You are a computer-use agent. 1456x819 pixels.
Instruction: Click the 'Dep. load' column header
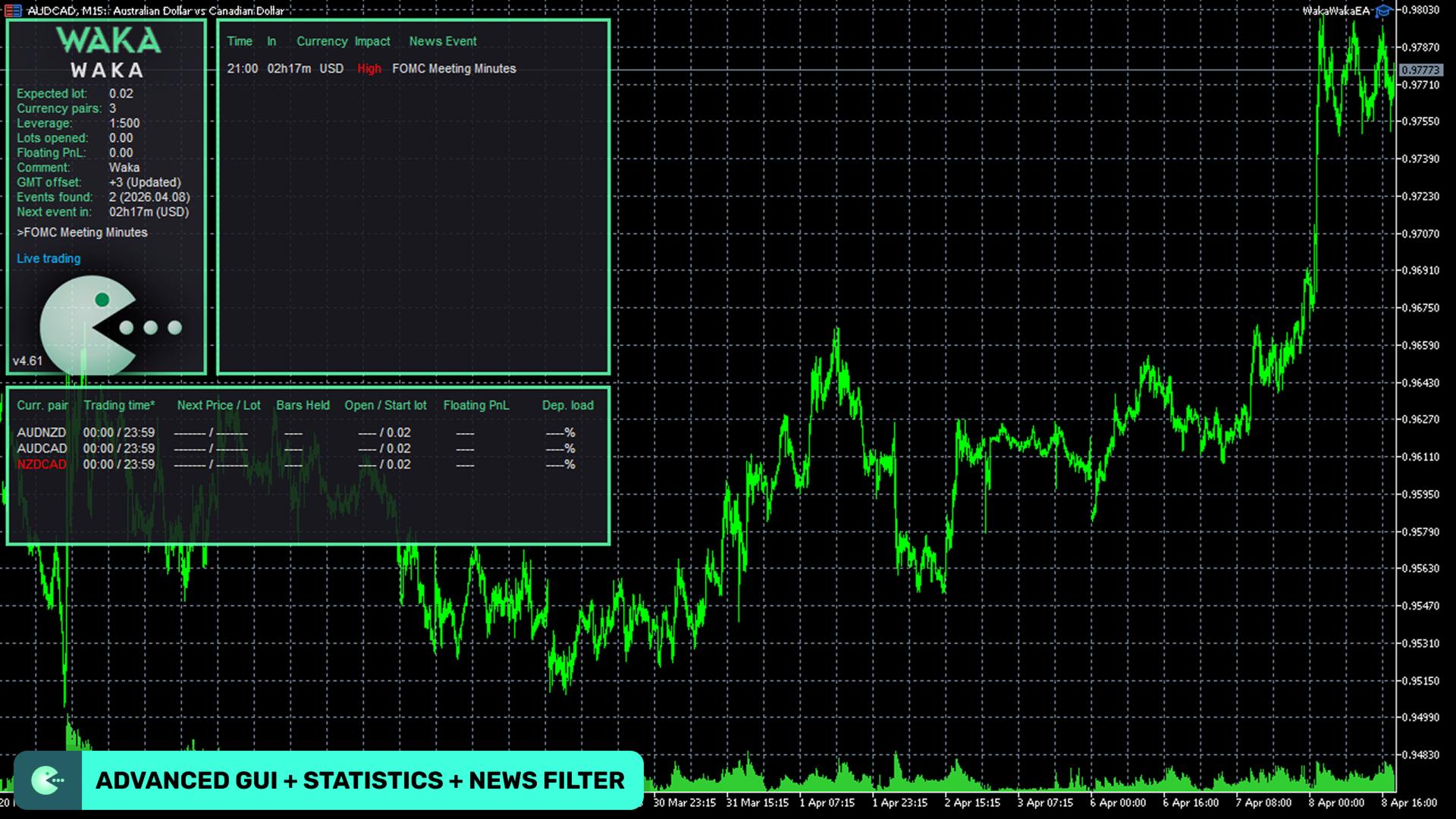[568, 406]
